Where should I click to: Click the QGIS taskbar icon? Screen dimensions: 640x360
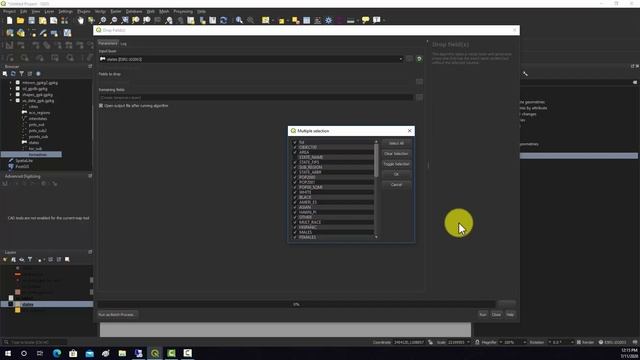pos(155,353)
